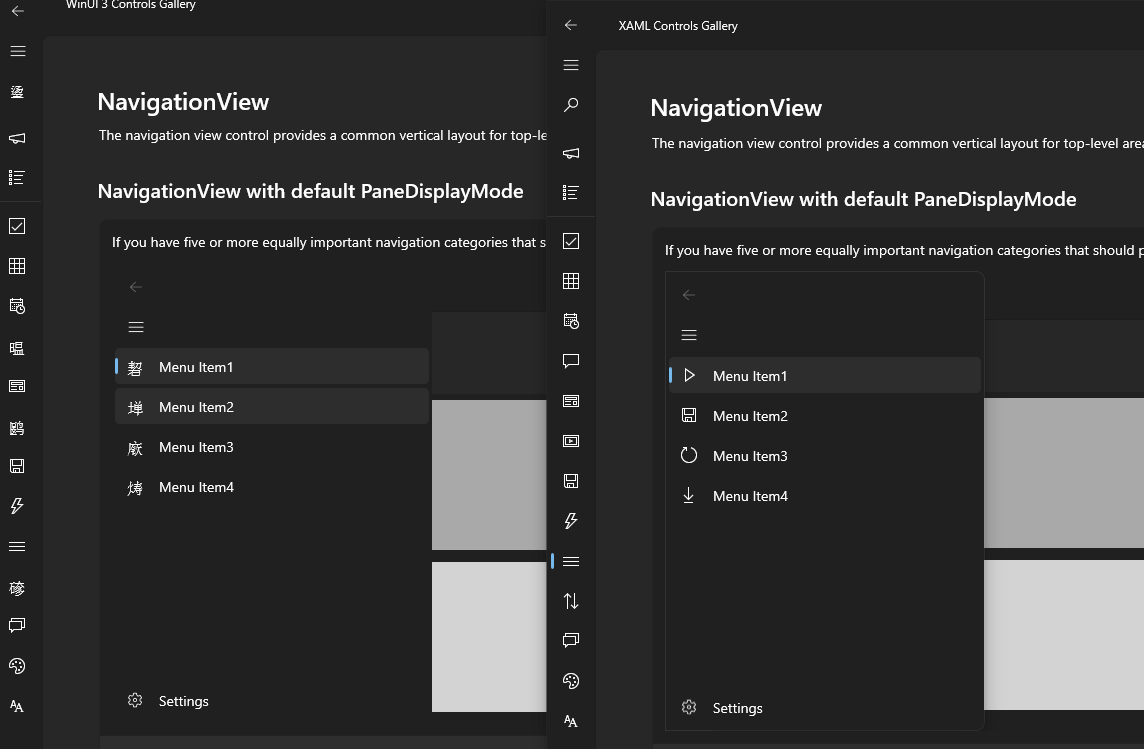Toggle sample pane hamburger in XAML Gallery window
This screenshot has width=1144, height=749.
point(689,335)
